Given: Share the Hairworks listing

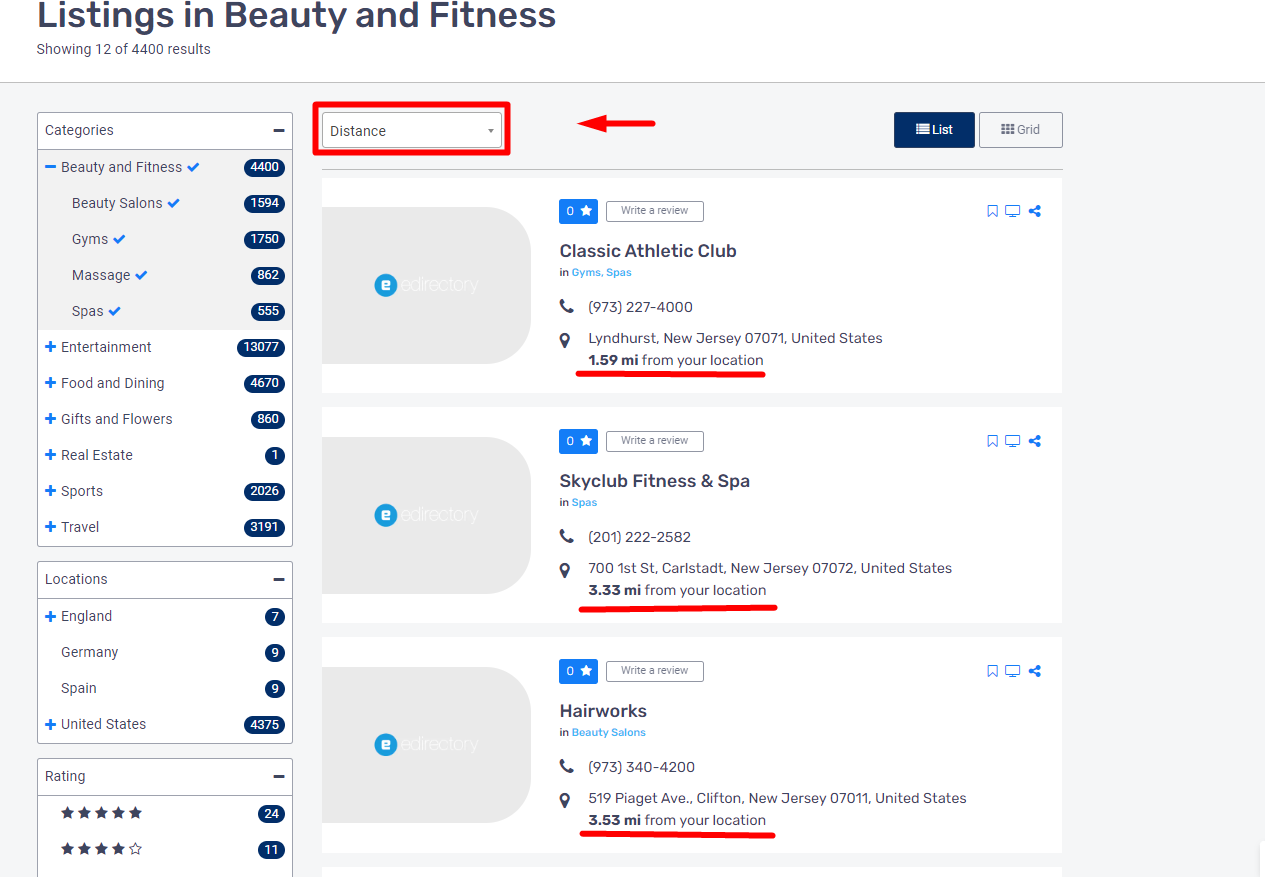Looking at the screenshot, I should point(1035,671).
